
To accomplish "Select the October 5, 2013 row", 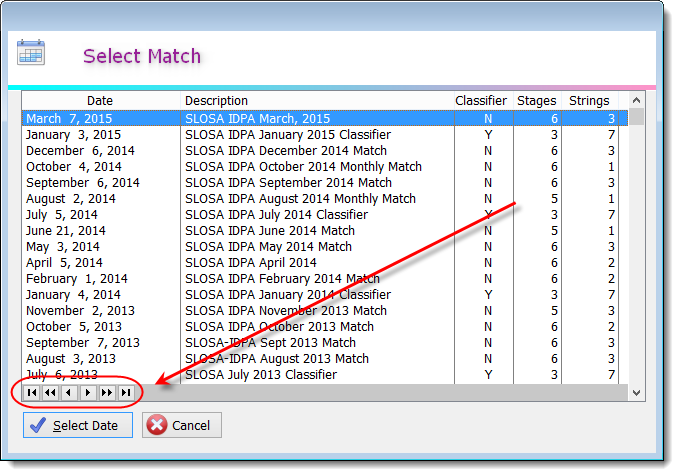I will pyautogui.click(x=325, y=327).
